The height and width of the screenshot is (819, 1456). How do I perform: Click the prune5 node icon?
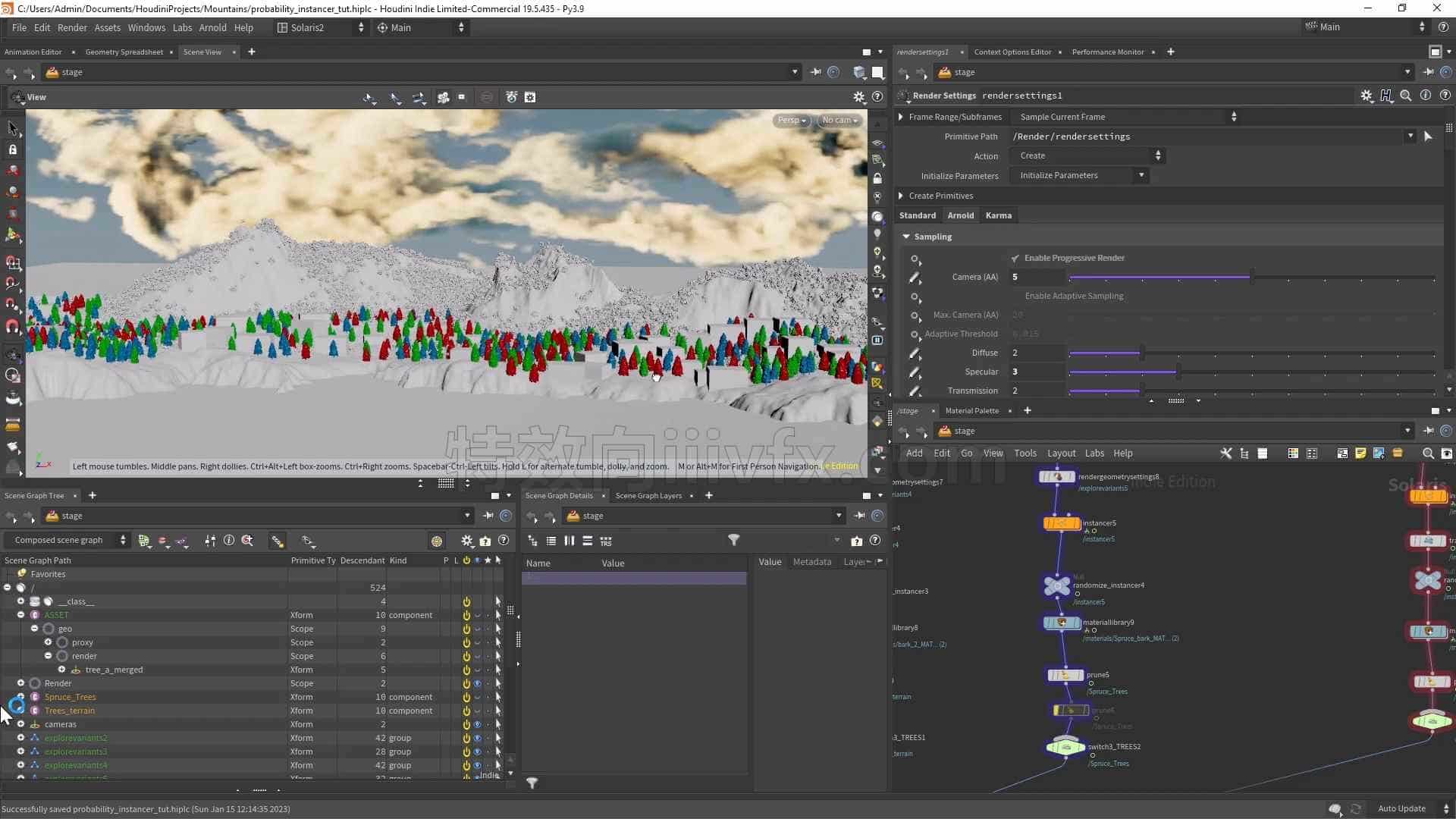tap(1065, 675)
